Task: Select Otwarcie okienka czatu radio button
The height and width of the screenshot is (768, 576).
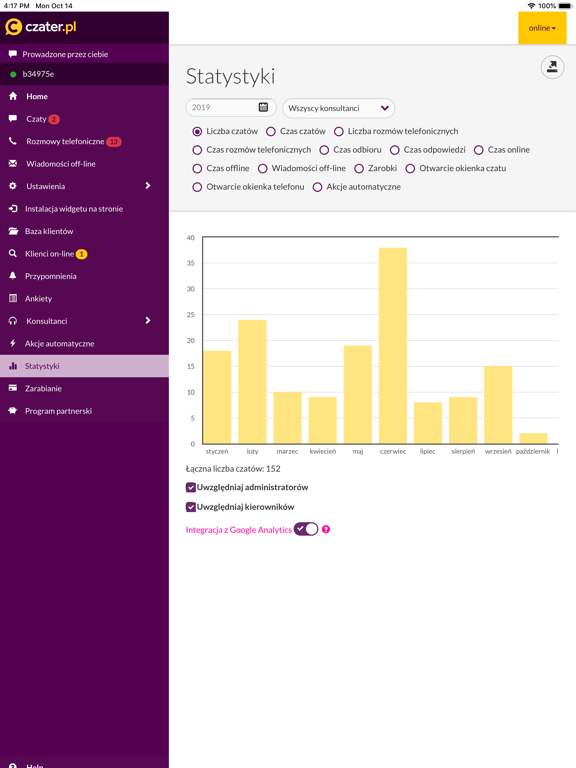Action: (410, 168)
